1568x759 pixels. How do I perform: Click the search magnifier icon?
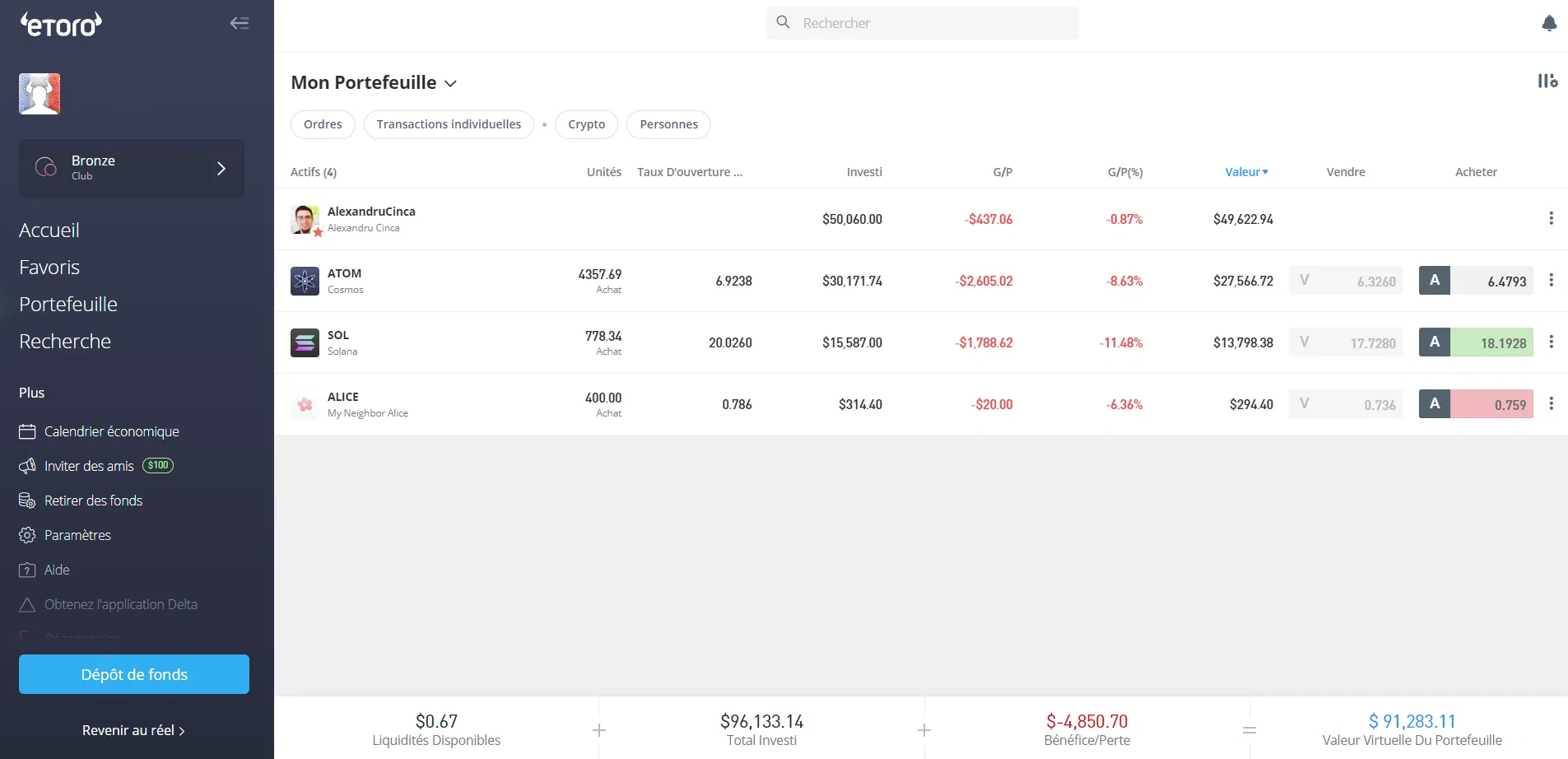click(x=784, y=22)
